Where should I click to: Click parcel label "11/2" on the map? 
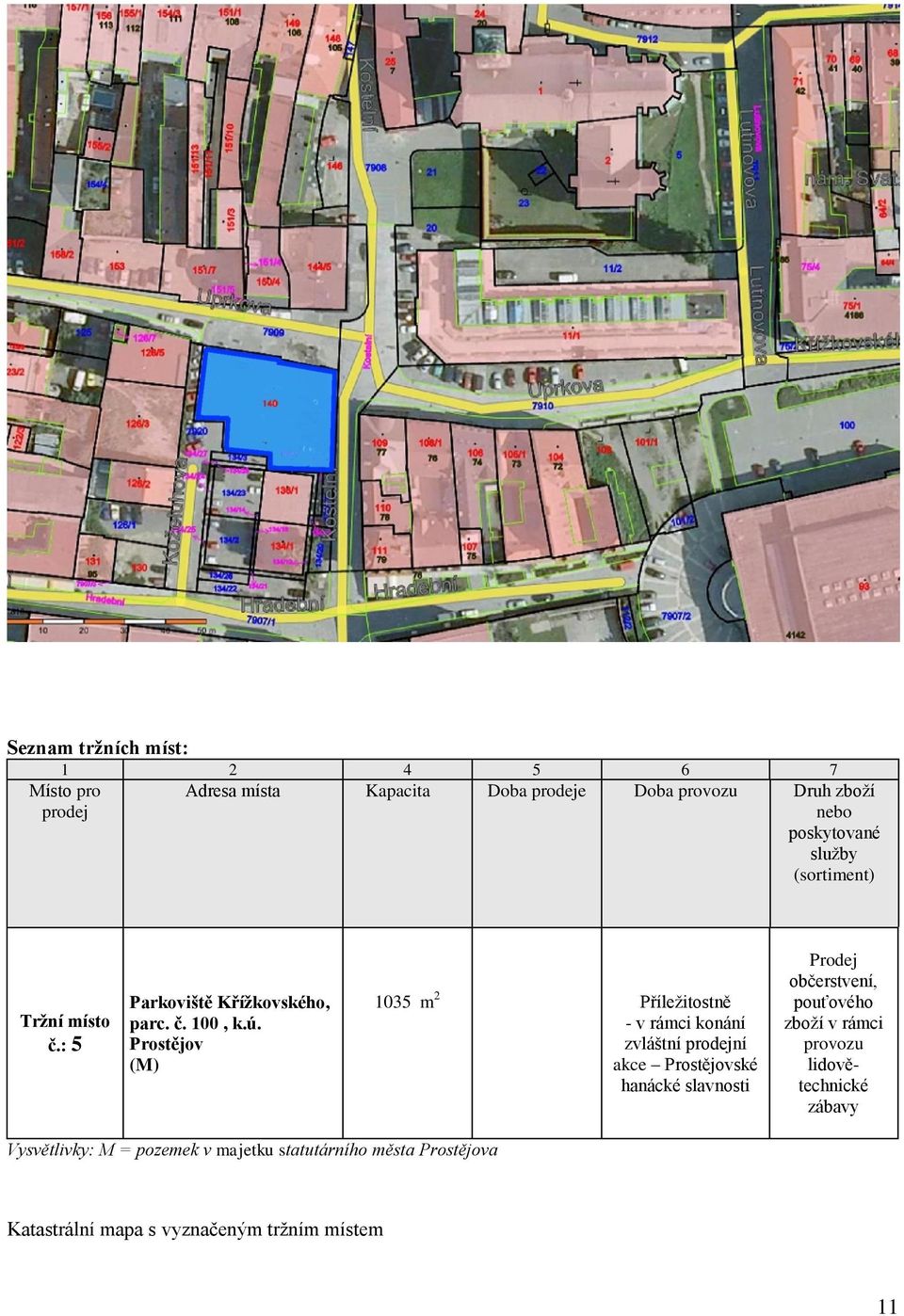point(612,268)
